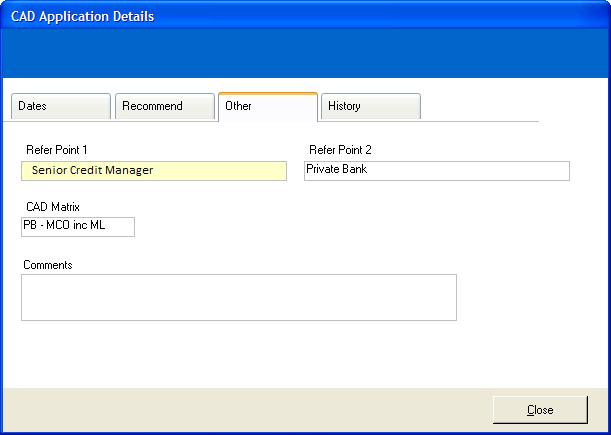Focus the Refer Point 2 field

coord(437,171)
